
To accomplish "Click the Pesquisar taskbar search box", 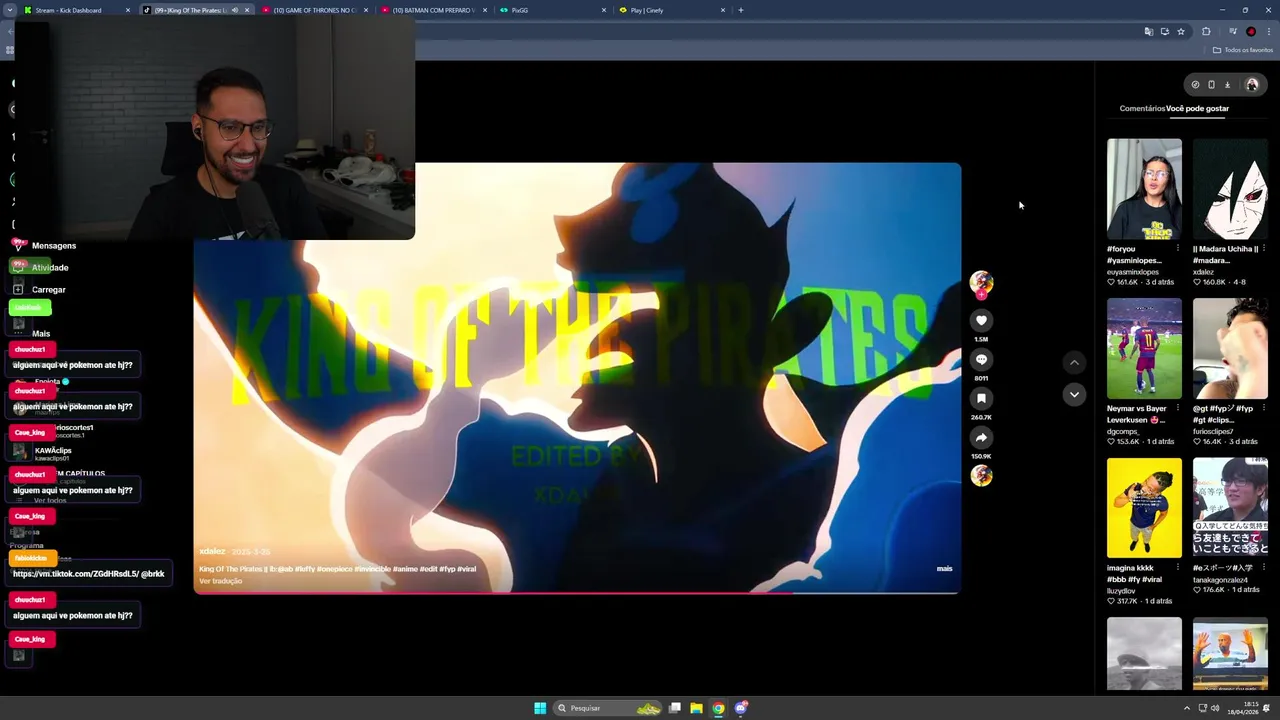I will pyautogui.click(x=608, y=708).
